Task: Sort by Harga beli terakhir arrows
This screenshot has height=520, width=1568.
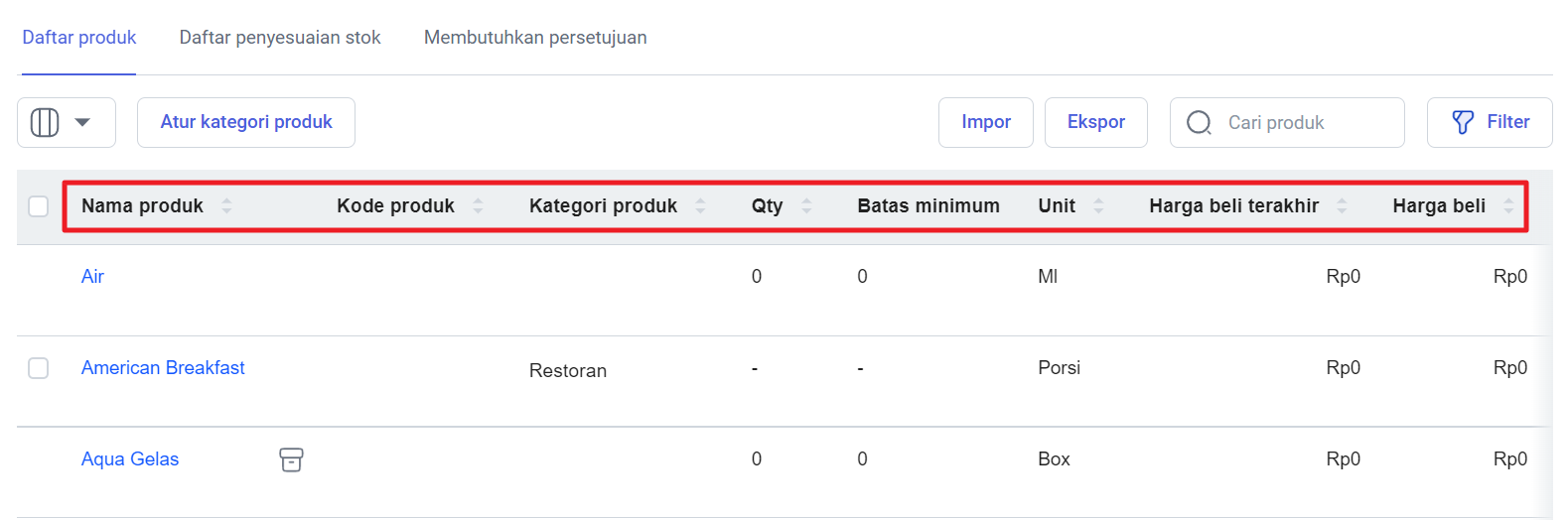Action: click(x=1342, y=205)
